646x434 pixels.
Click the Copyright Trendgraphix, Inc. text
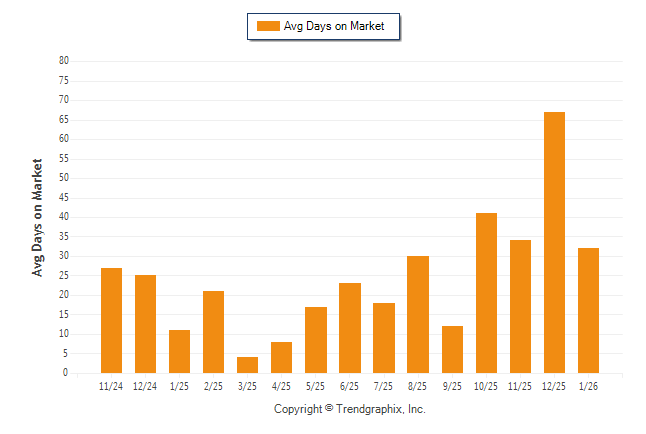(350, 409)
